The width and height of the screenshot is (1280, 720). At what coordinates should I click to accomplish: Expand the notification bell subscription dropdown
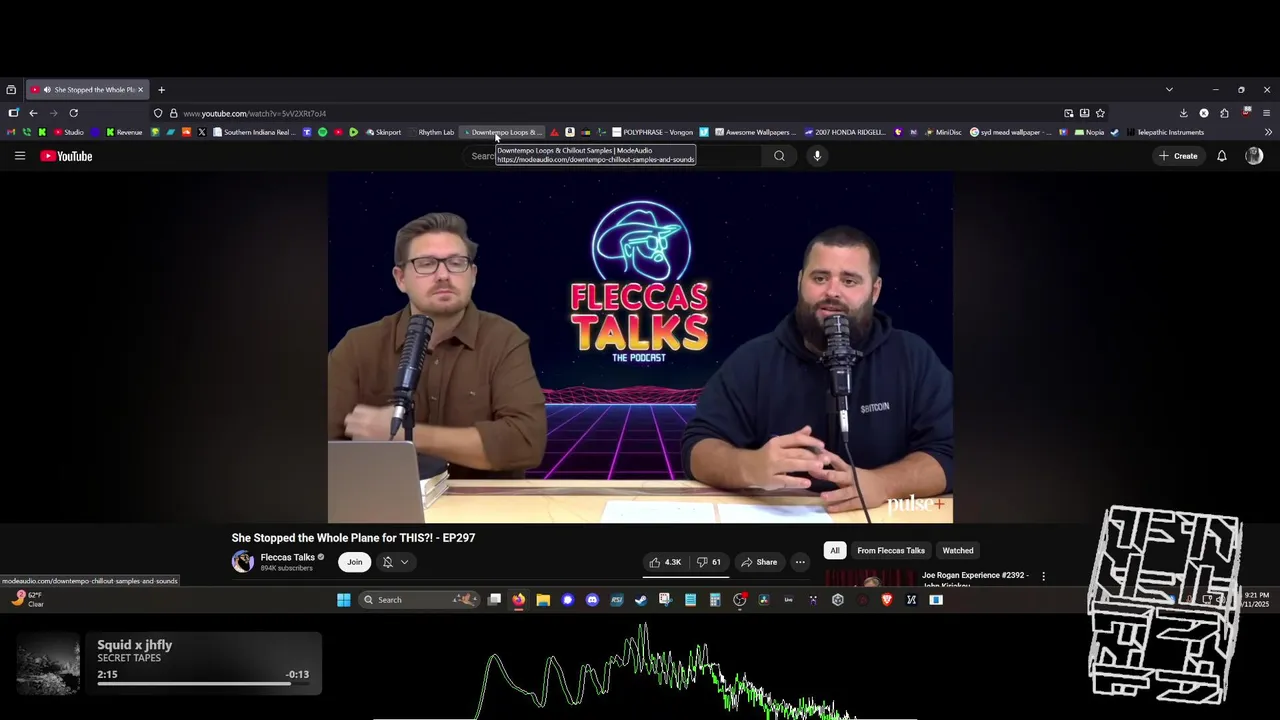(396, 562)
